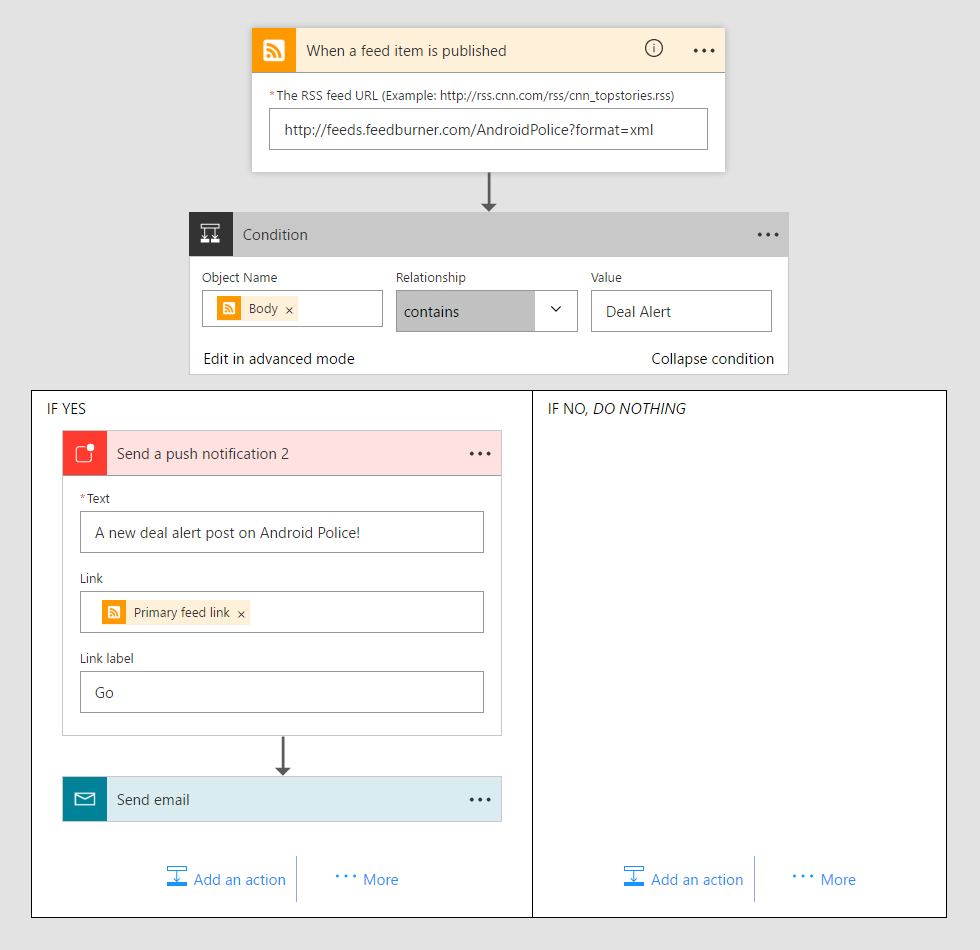Click the Body token's RSS icon

230,308
